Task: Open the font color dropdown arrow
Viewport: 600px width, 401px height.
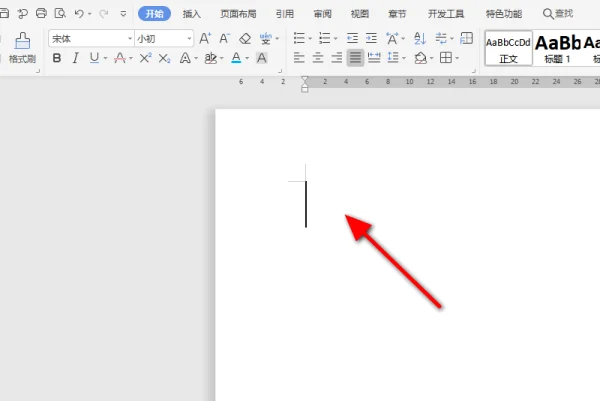Action: coord(247,59)
